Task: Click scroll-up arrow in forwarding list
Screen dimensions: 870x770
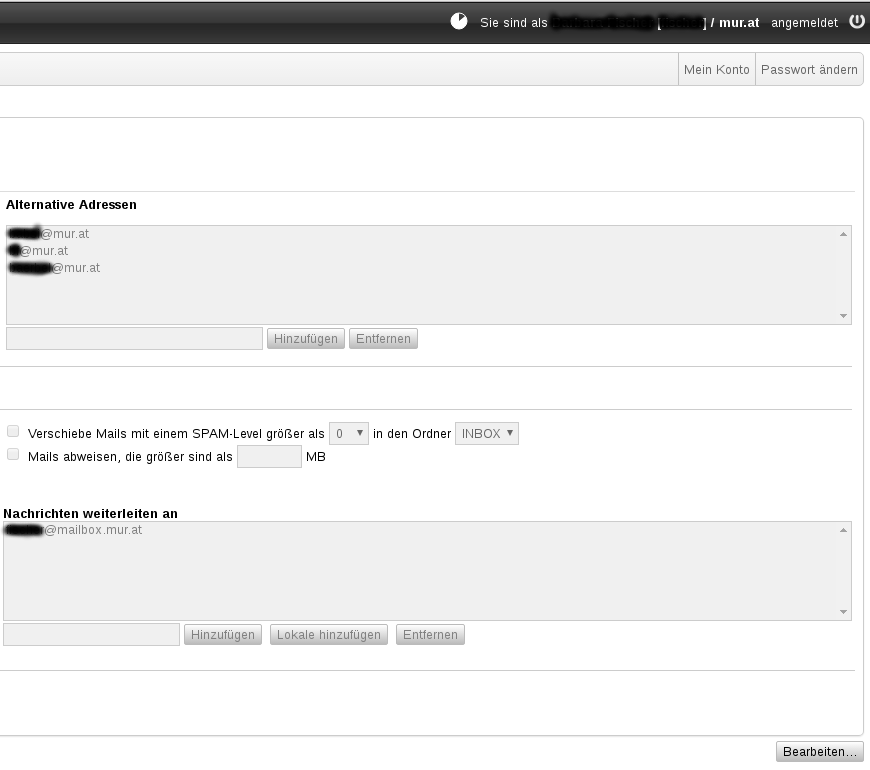Action: 844,530
